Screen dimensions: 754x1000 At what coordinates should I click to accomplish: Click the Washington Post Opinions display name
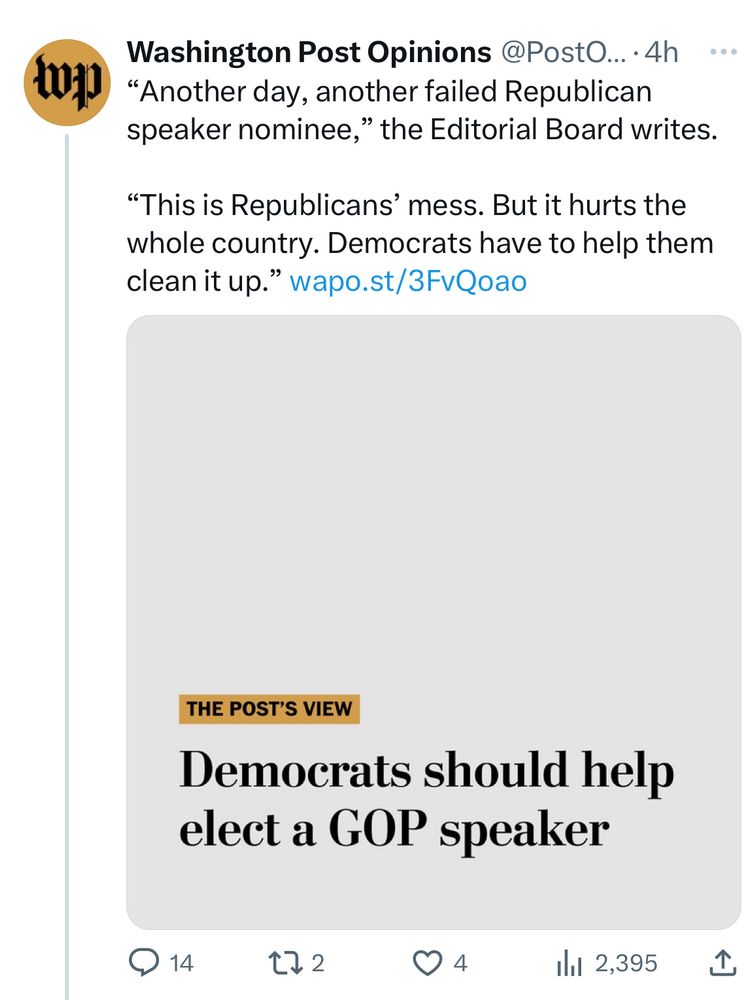tap(306, 51)
